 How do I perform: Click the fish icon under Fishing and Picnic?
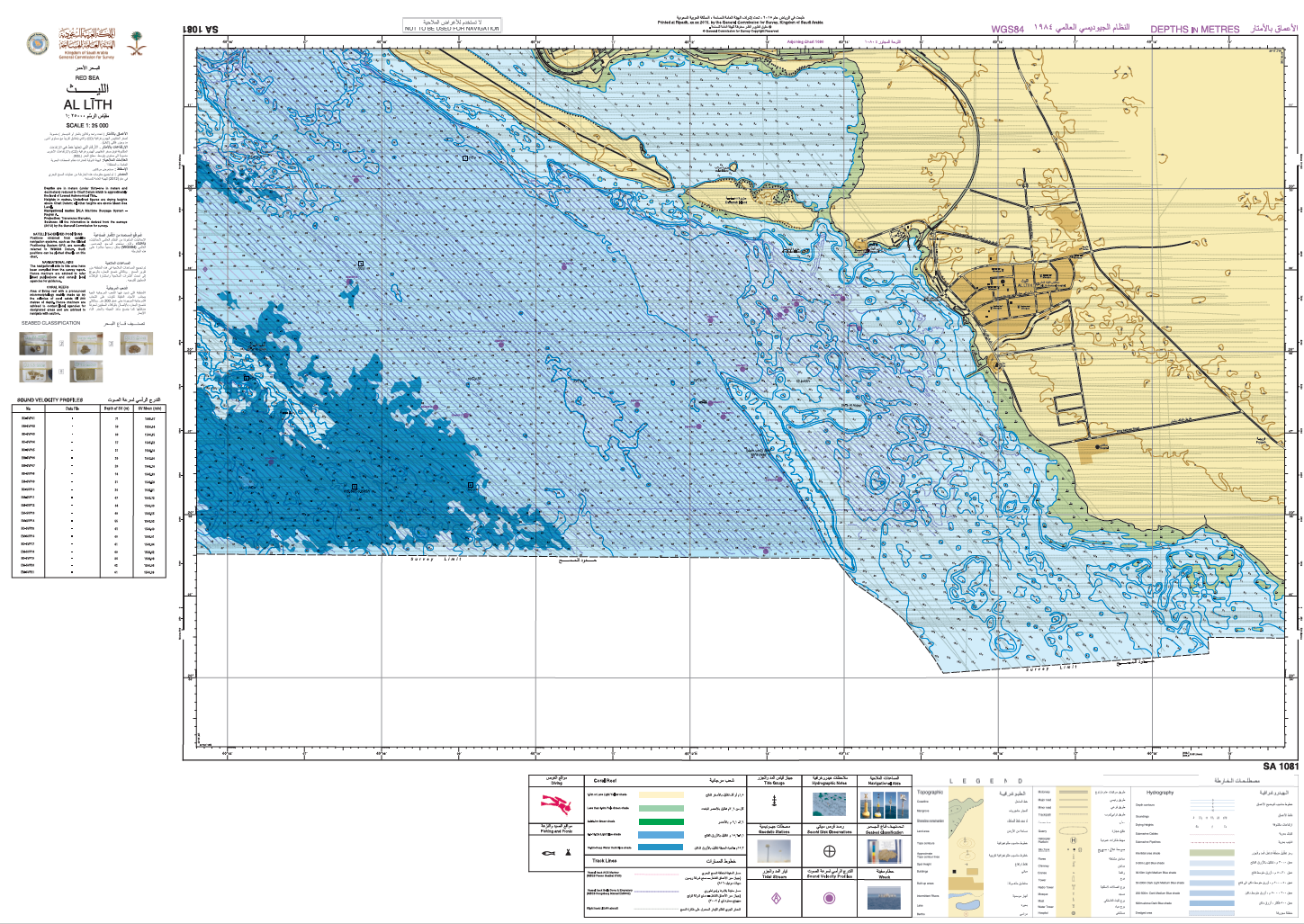[549, 852]
